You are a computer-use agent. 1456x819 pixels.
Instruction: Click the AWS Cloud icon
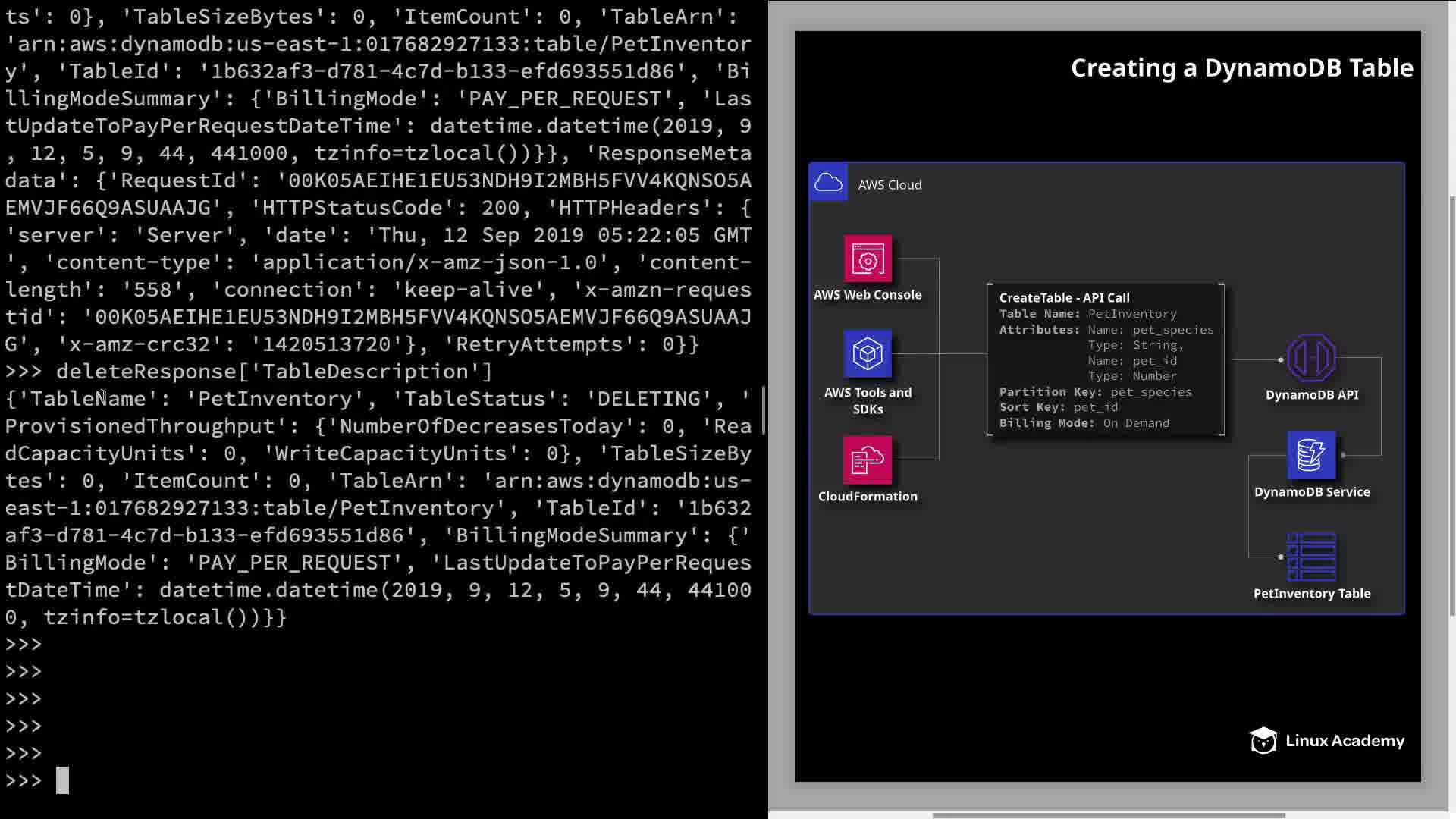(828, 183)
